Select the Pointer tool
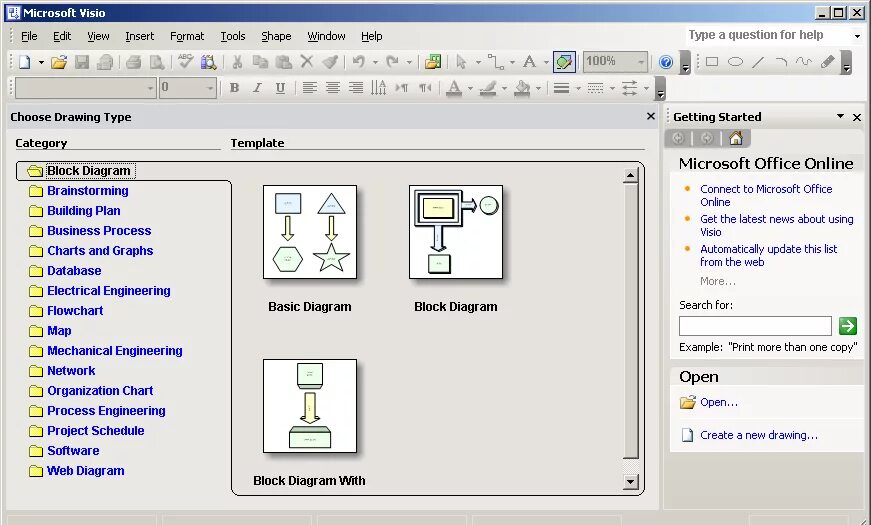 461,62
